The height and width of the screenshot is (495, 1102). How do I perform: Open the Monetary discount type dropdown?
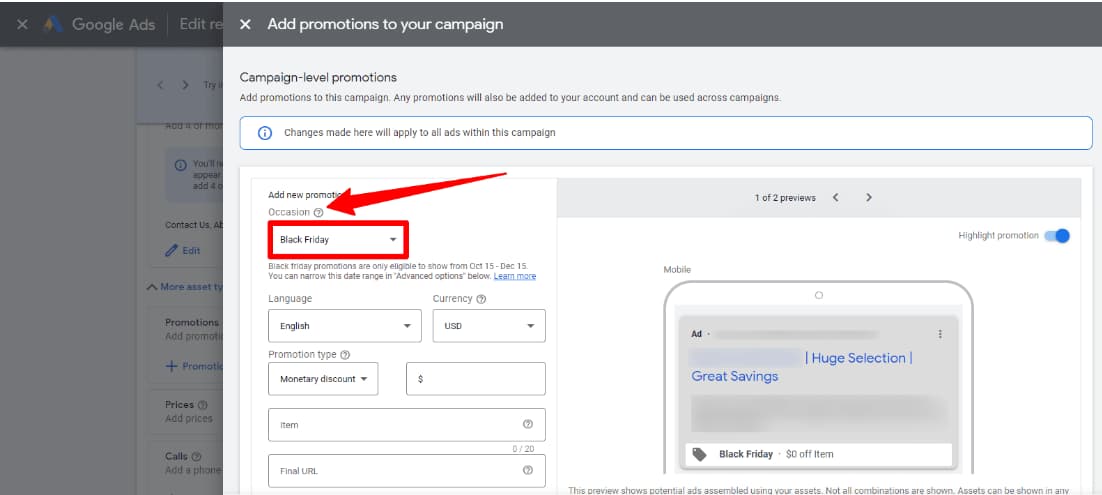[x=323, y=379]
